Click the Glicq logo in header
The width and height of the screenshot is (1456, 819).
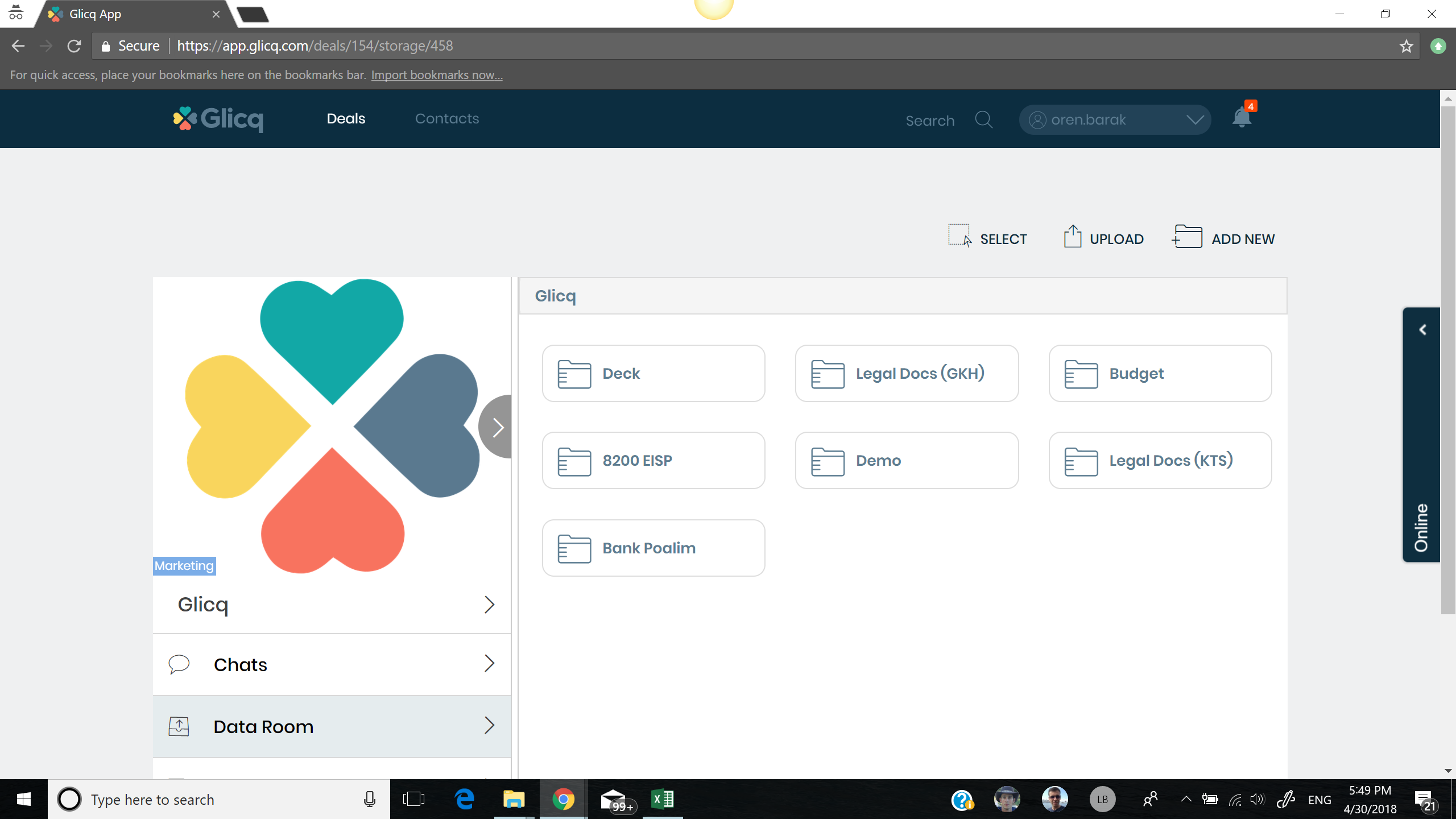tap(218, 119)
